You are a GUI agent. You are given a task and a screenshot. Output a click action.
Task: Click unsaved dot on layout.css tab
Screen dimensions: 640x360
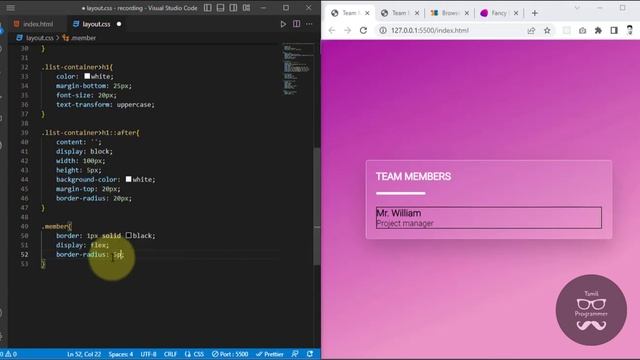tap(119, 24)
